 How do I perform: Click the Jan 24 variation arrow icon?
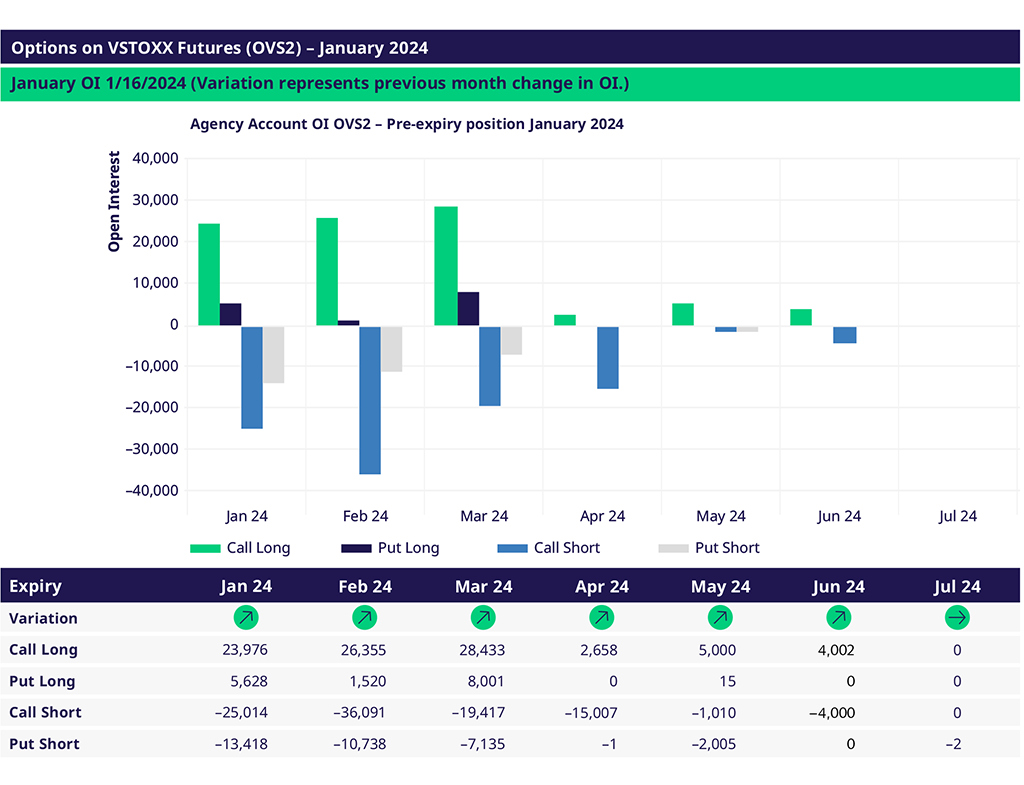246,618
